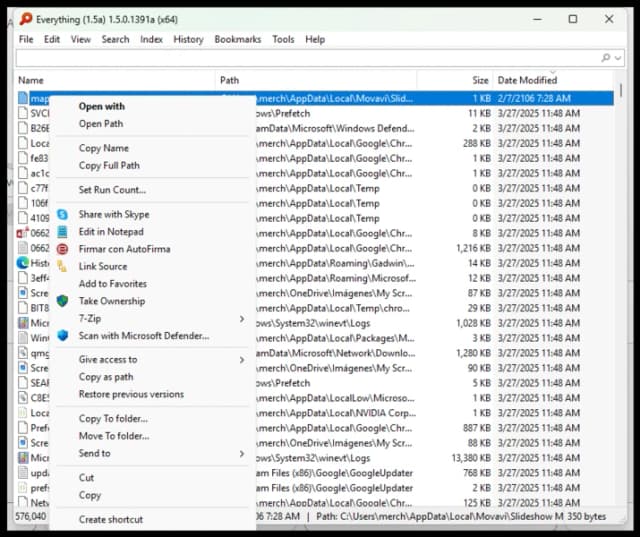The width and height of the screenshot is (640, 537).
Task: Select Copy as path
Action: [x=106, y=377]
